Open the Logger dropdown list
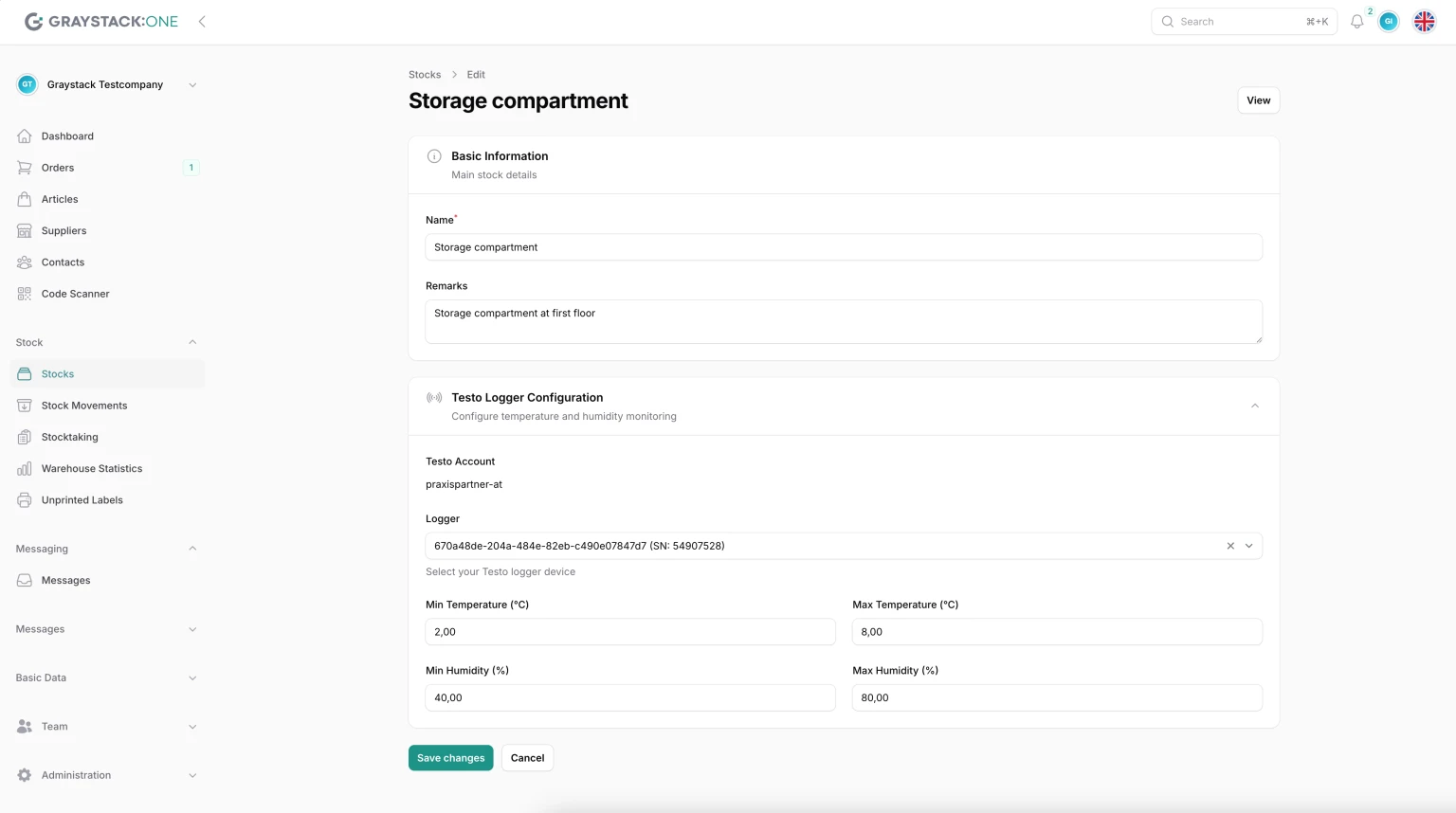 1248,546
